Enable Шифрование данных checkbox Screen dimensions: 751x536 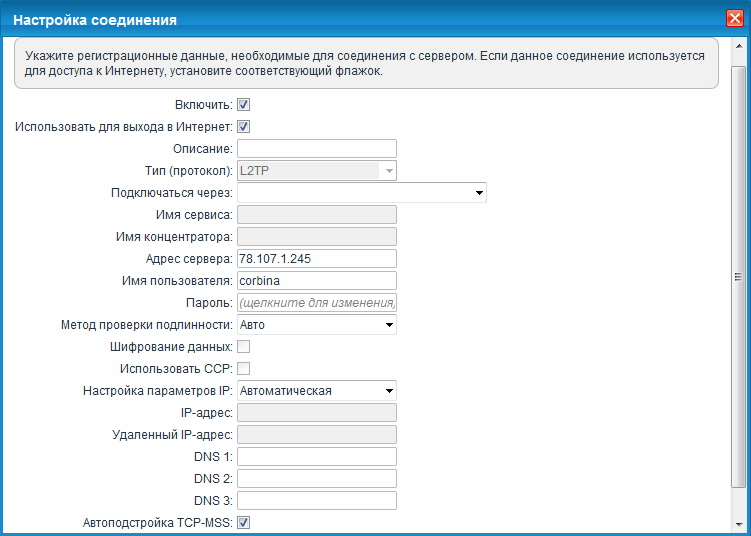click(x=243, y=346)
